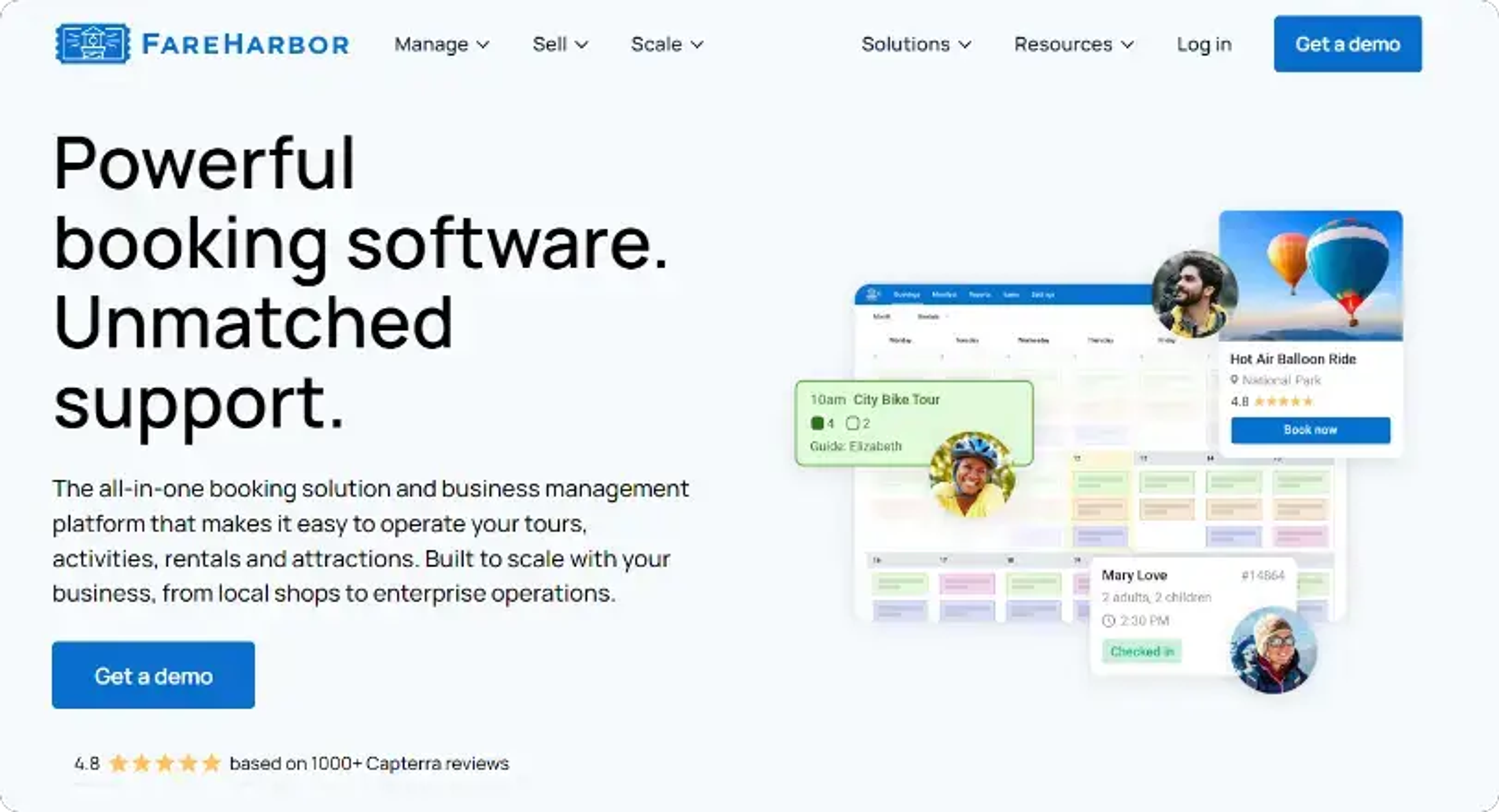Open the Scale dropdown menu

click(x=668, y=44)
